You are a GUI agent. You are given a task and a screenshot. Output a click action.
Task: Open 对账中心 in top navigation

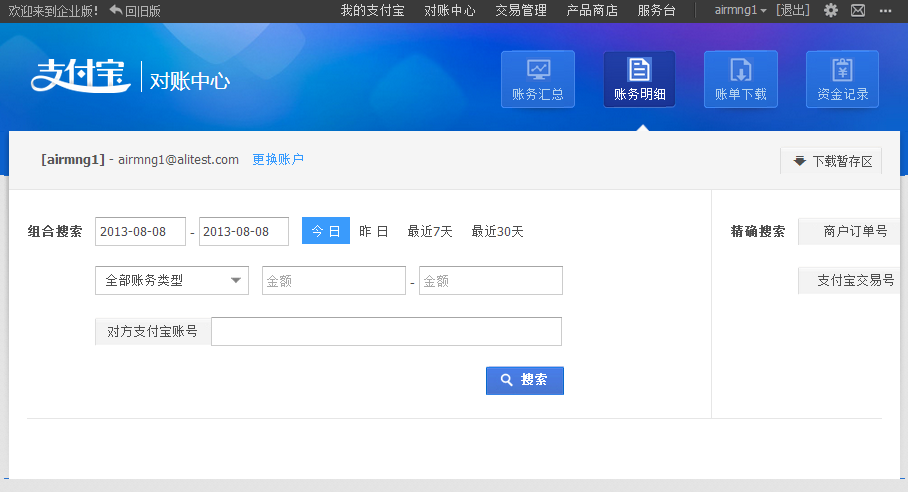[x=449, y=10]
